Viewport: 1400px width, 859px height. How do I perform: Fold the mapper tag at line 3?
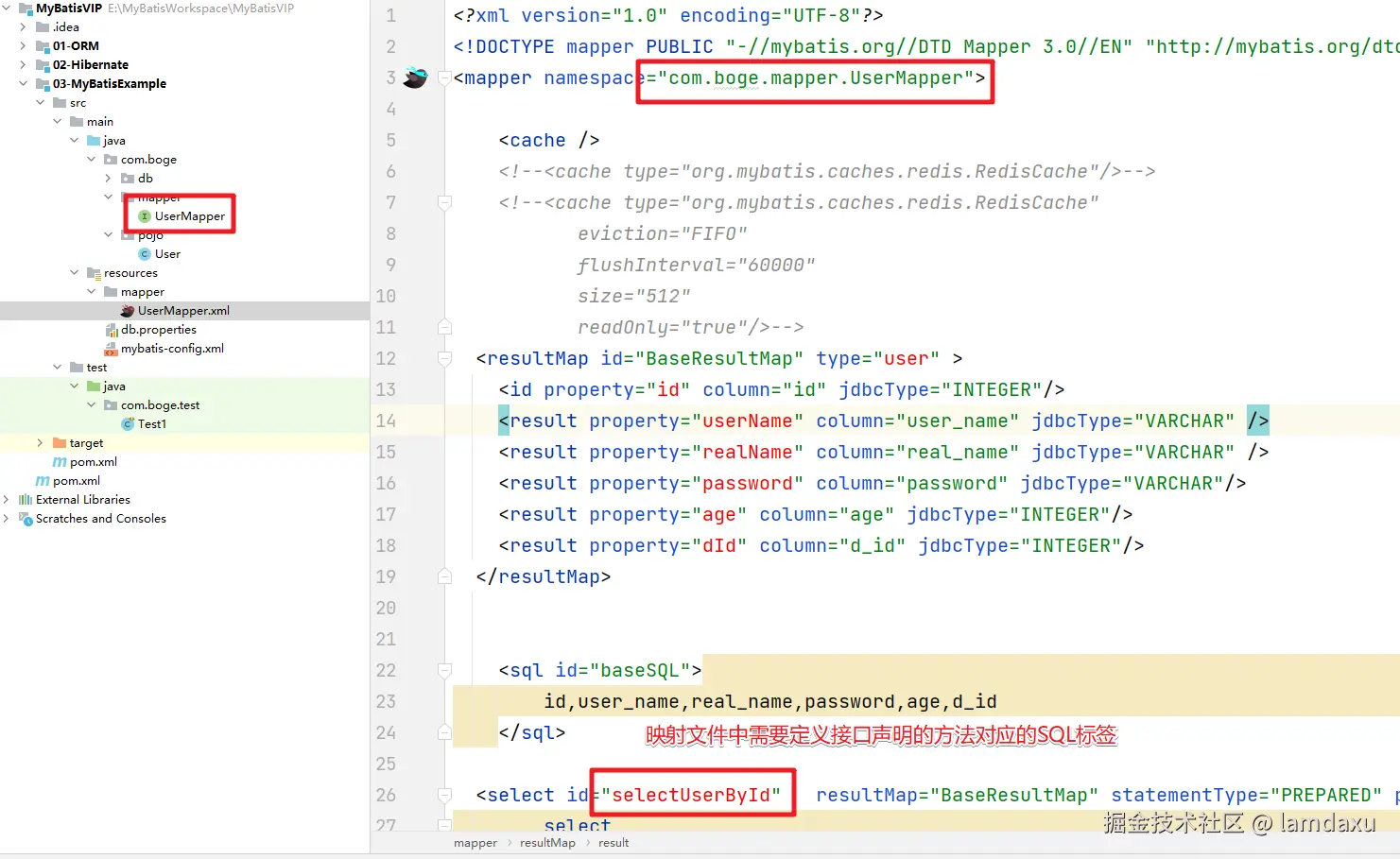(x=444, y=78)
